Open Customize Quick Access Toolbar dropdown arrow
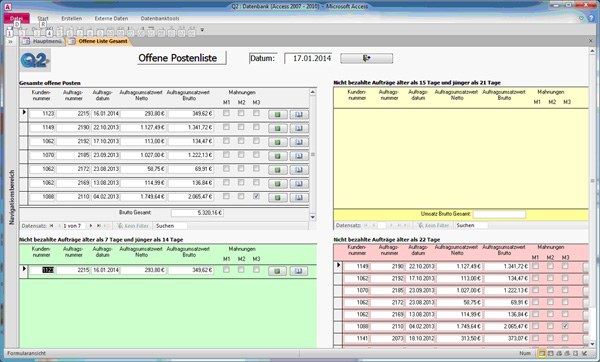 click(x=202, y=30)
